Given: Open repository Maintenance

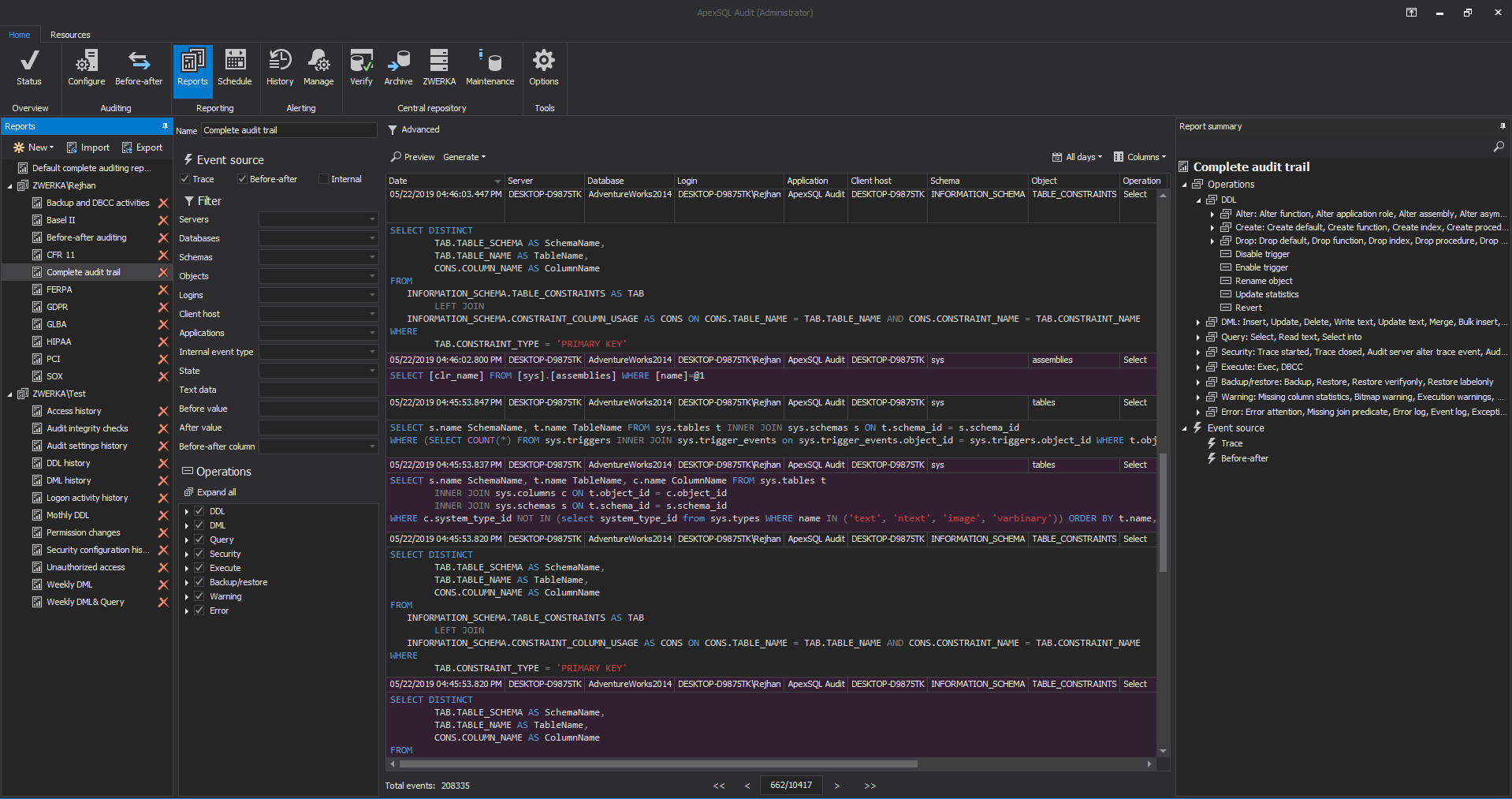Looking at the screenshot, I should (490, 68).
